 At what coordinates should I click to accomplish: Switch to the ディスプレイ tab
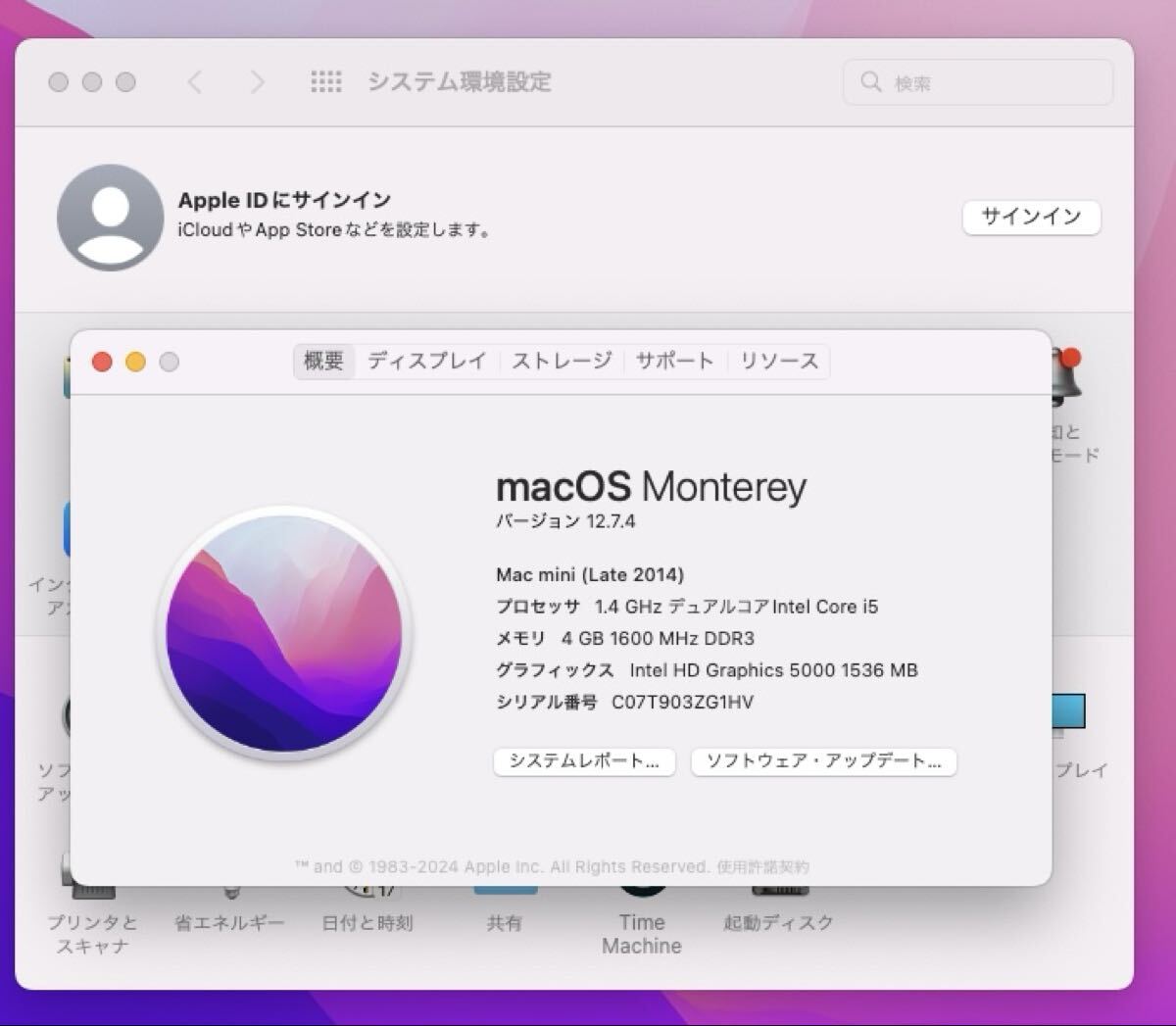click(x=427, y=362)
